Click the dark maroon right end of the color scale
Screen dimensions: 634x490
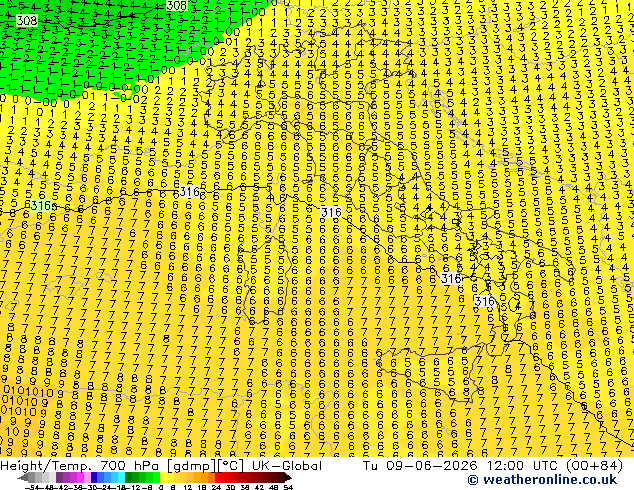288,477
